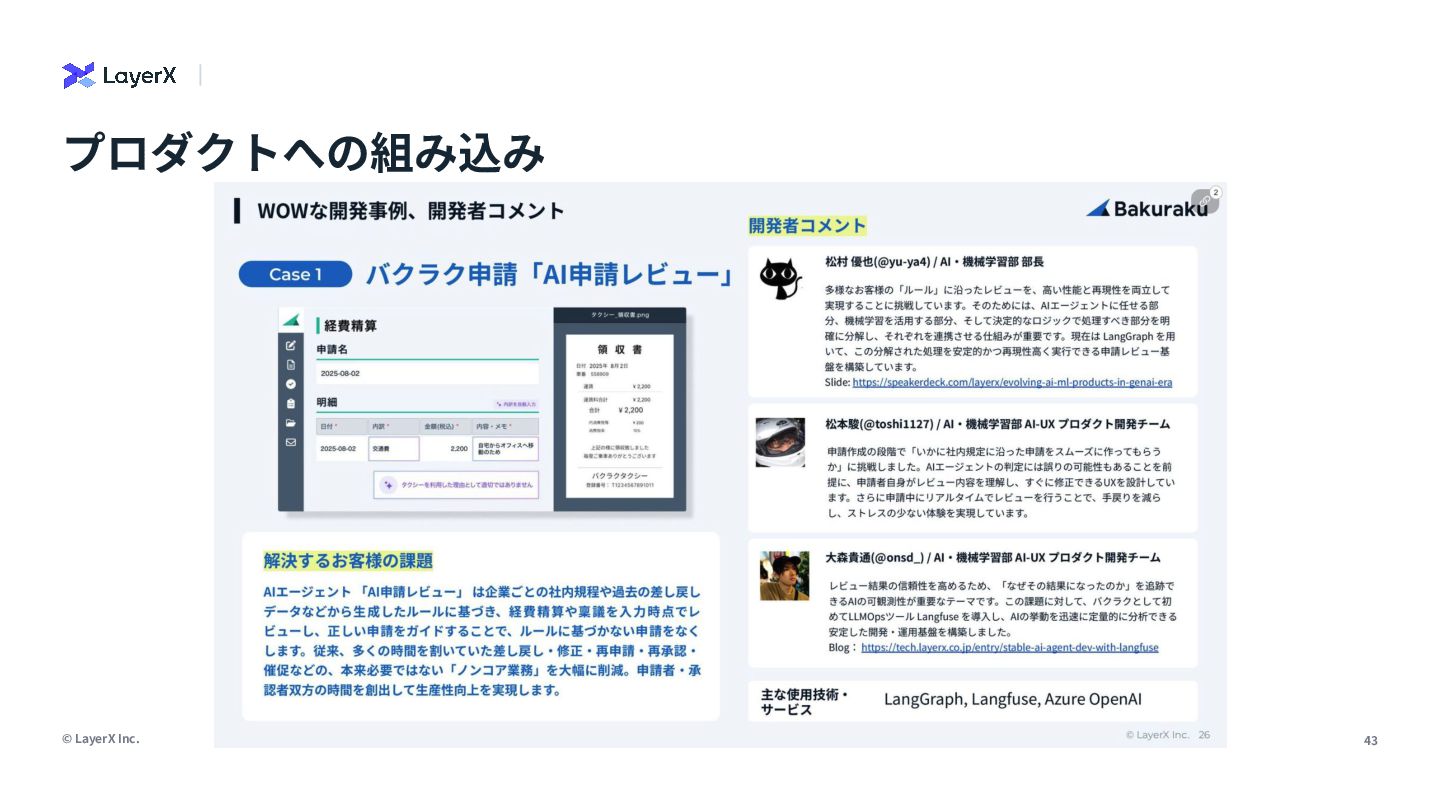This screenshot has height=810, width=1440.
Task: Select the envelope mail icon in sidebar
Action: pos(291,442)
